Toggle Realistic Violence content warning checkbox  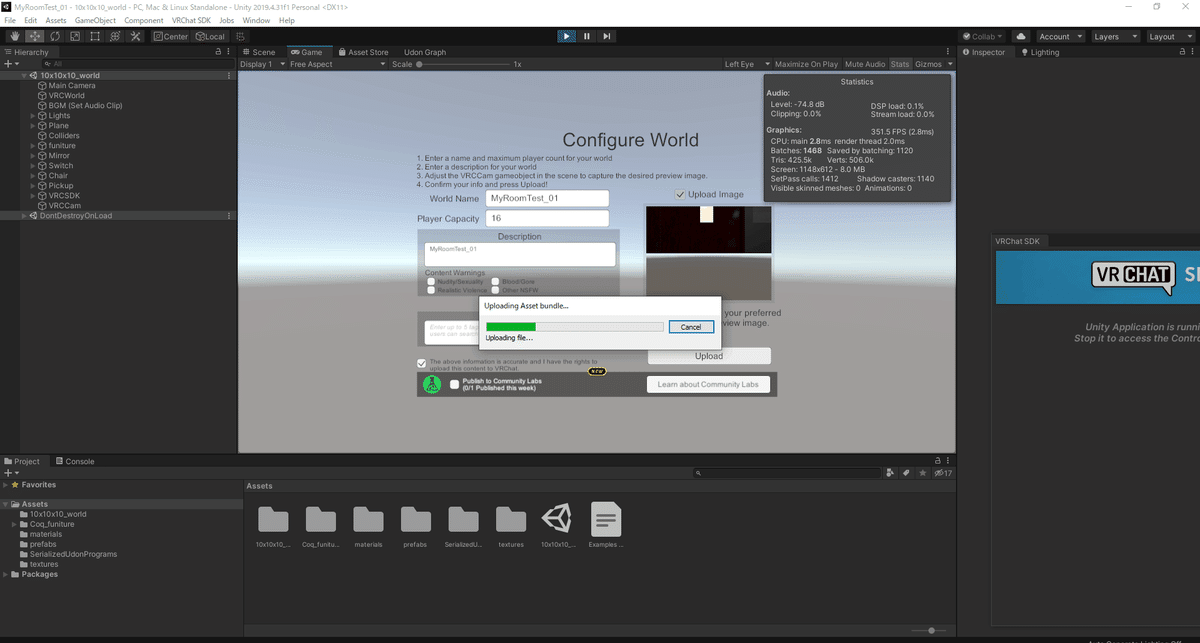[431, 290]
